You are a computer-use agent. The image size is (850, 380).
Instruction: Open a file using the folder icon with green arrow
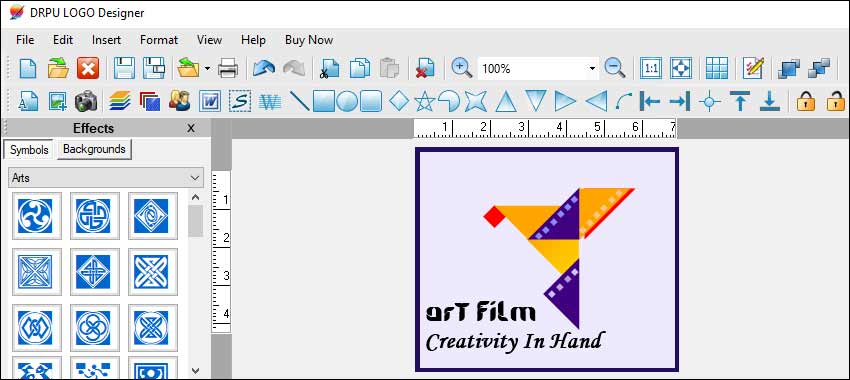click(x=58, y=69)
